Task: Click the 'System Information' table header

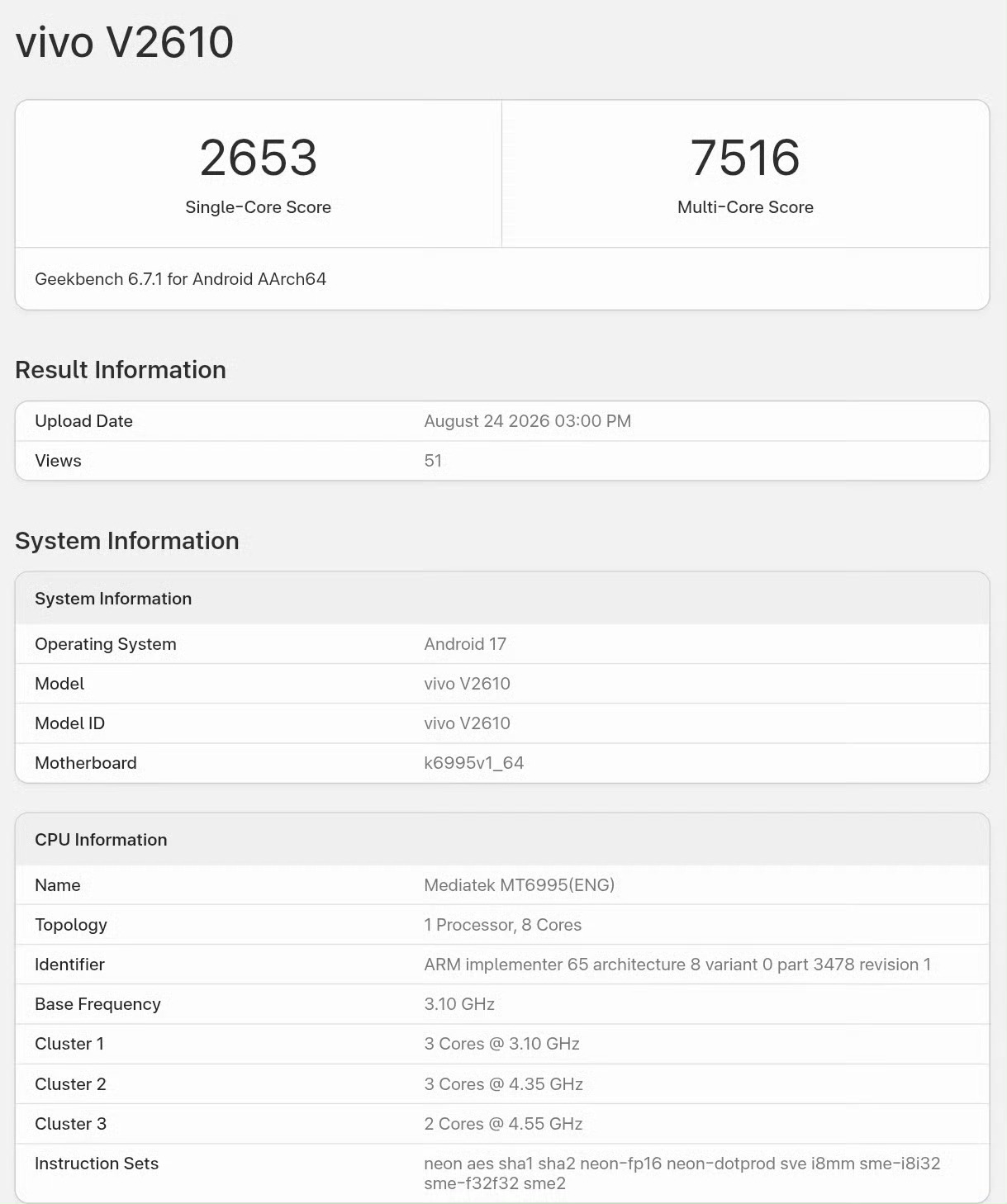Action: point(113,599)
